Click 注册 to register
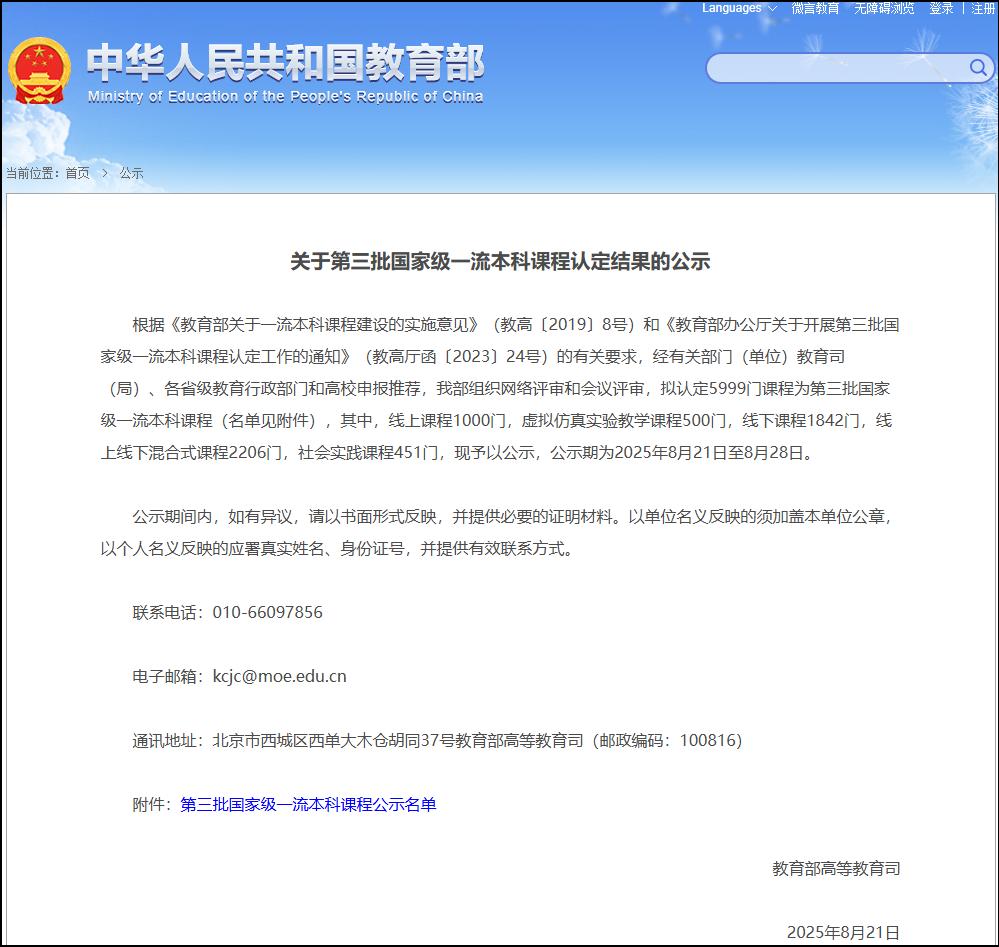 (x=983, y=8)
